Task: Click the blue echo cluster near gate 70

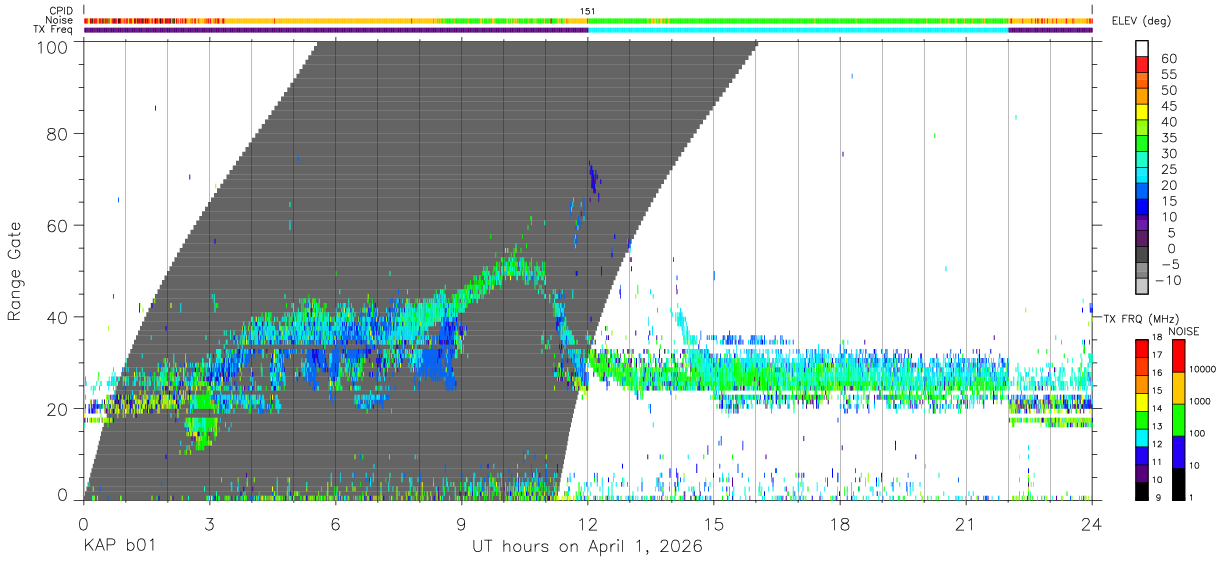Action: [x=593, y=180]
